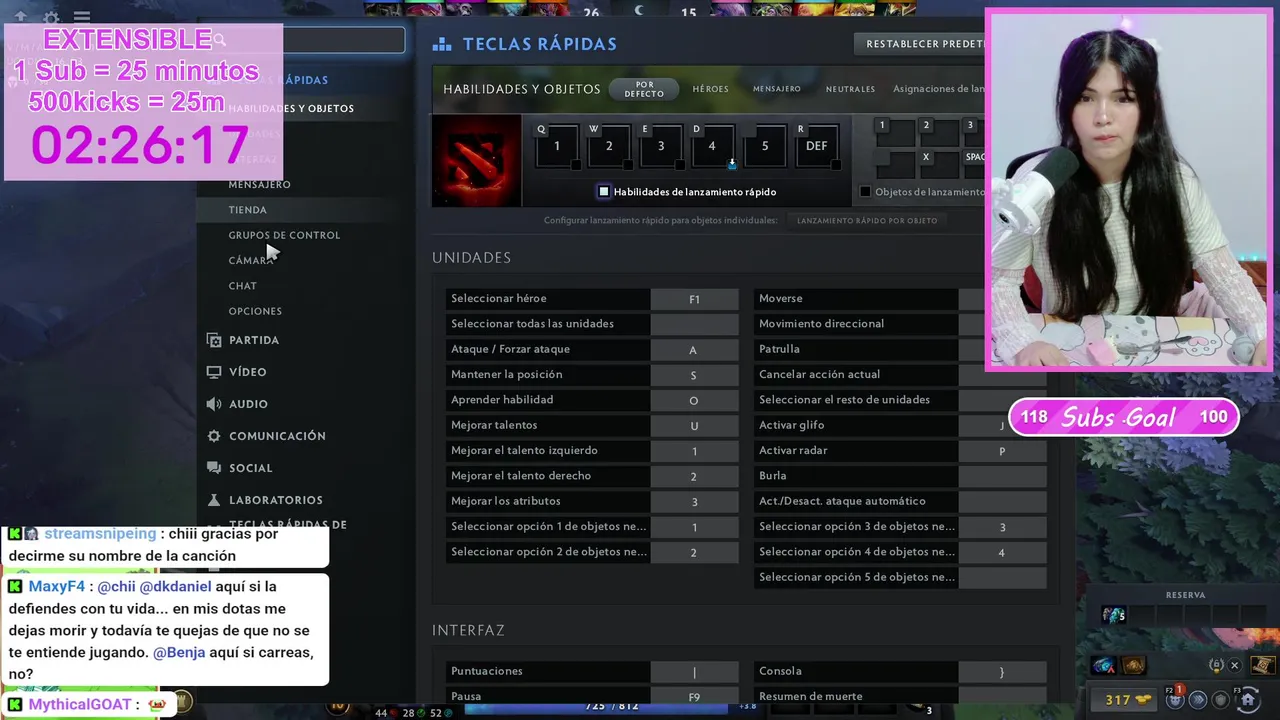Click the E ability slot bound to 3
Viewport: 1280px width, 720px height.
click(661, 146)
